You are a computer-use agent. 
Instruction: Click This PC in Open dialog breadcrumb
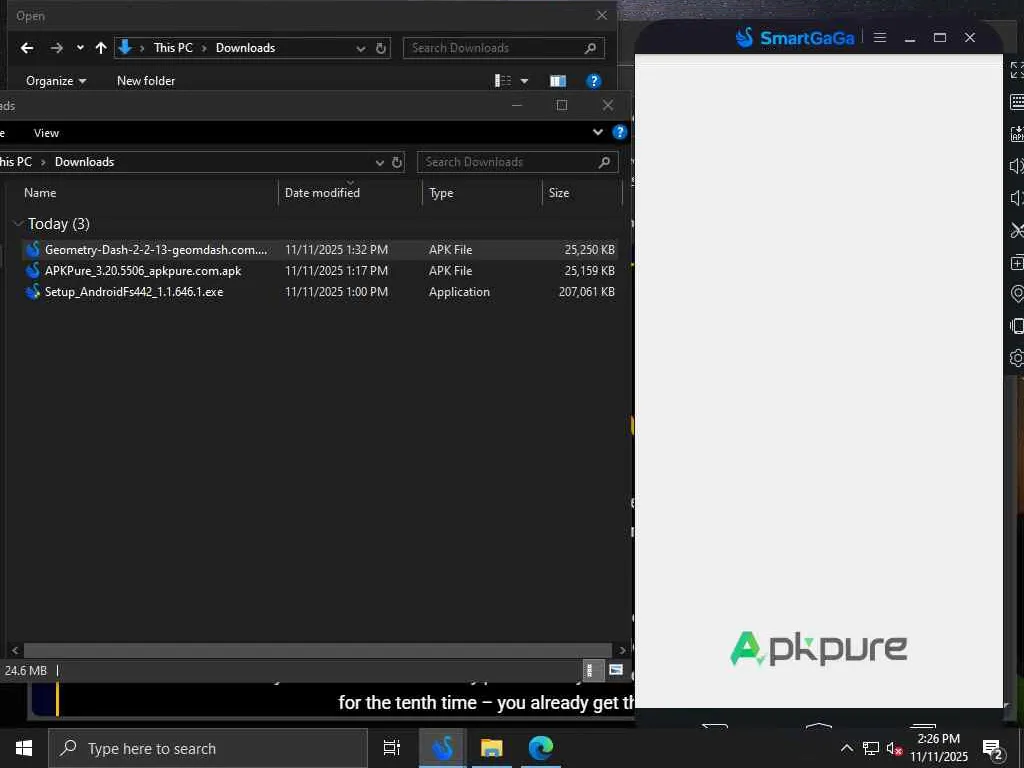[173, 48]
